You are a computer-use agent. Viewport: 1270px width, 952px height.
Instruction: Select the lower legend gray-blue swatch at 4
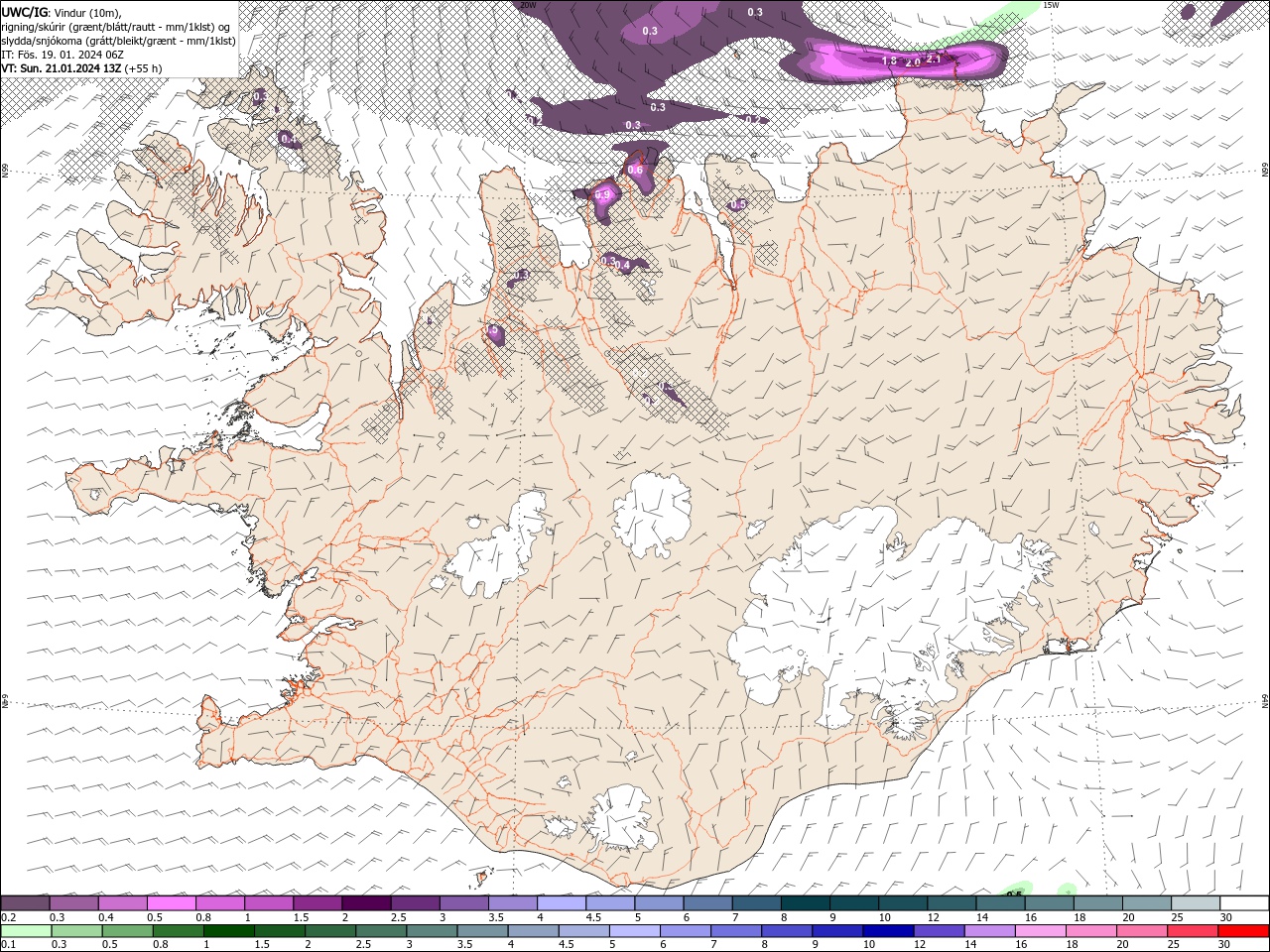[533, 931]
